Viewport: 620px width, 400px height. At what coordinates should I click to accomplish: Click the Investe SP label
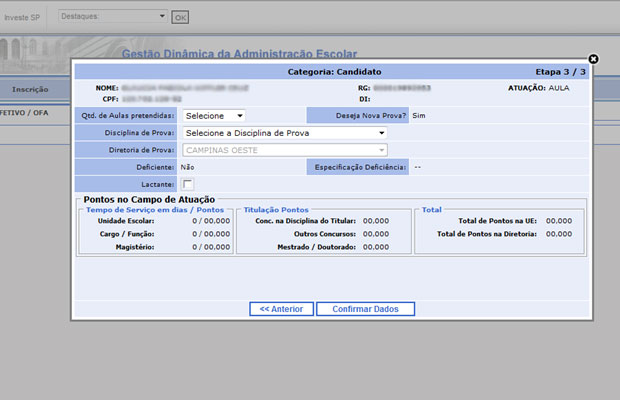[23, 18]
